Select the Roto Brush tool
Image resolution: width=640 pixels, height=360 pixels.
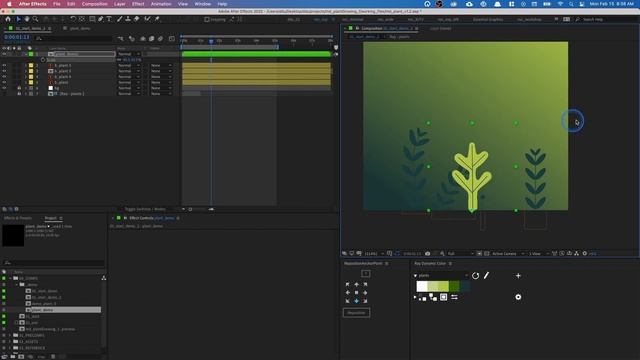[x=147, y=19]
